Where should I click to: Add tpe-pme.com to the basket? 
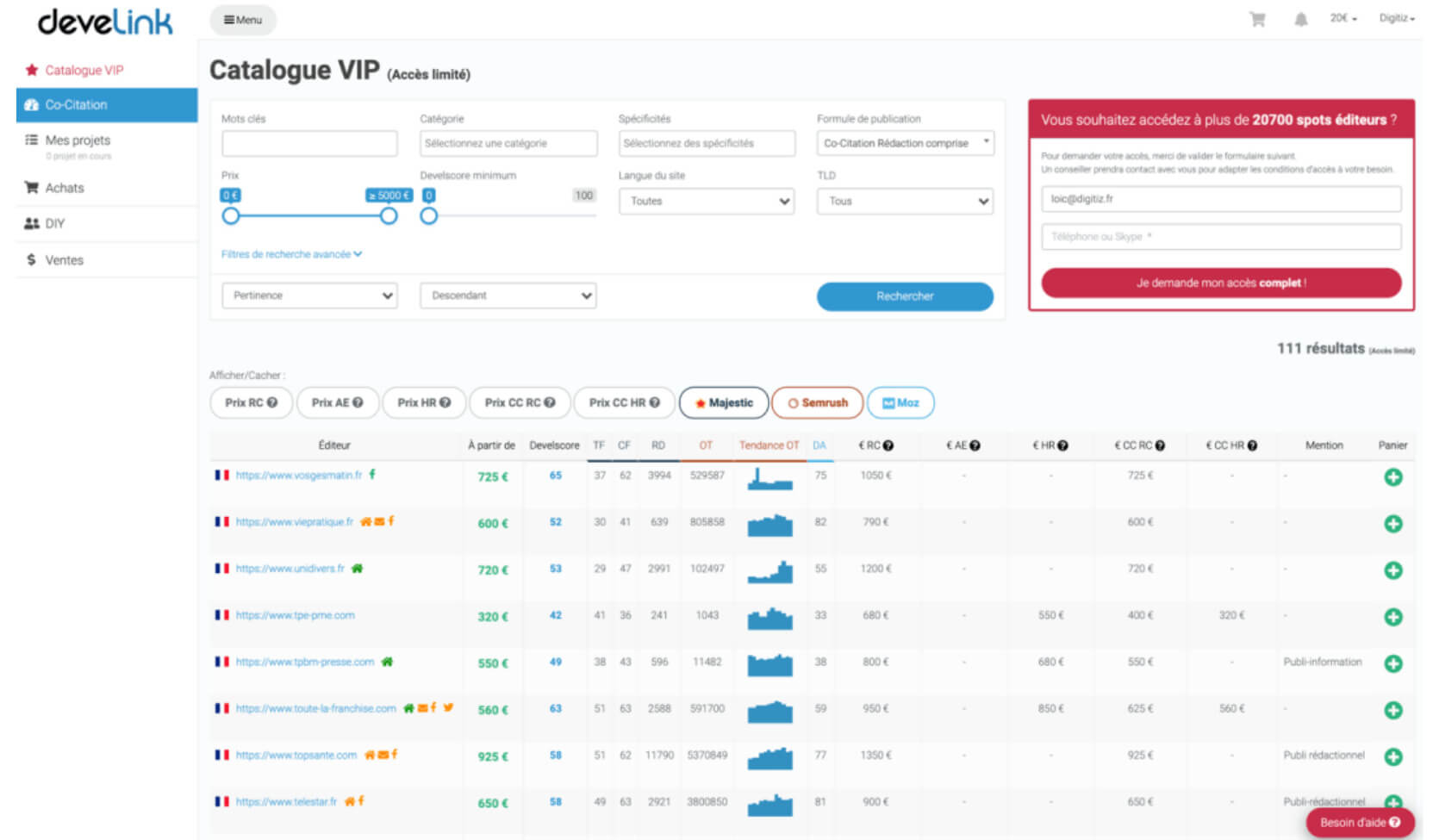(1392, 616)
